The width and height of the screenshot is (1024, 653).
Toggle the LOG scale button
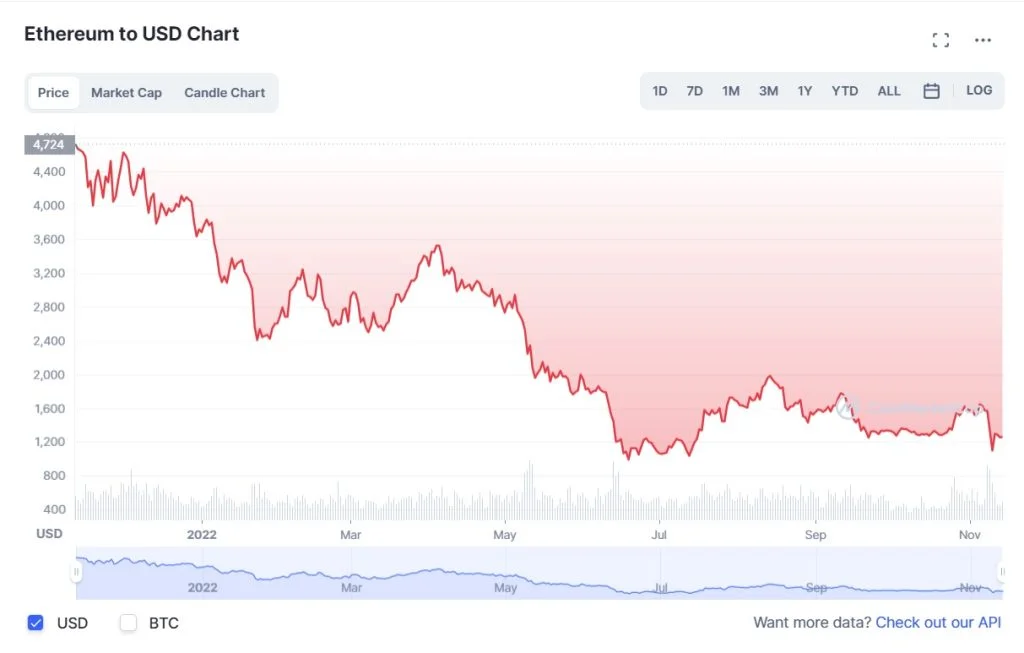(979, 90)
